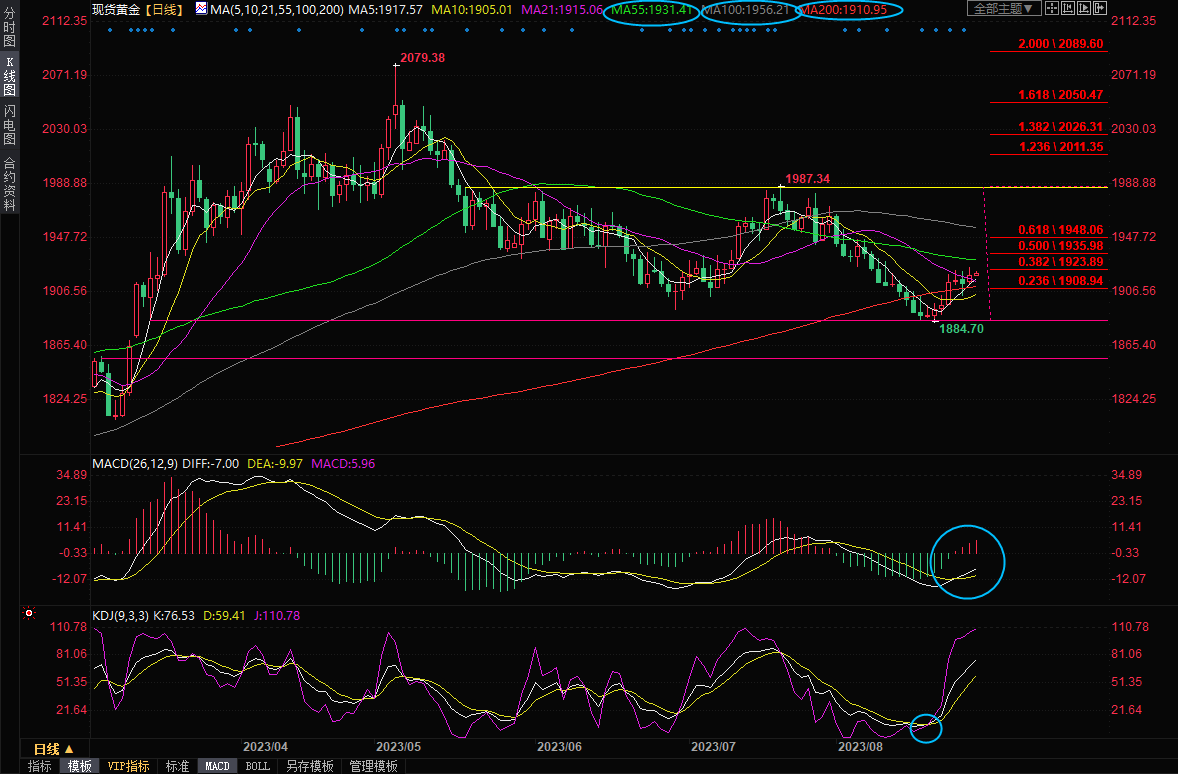
Task: Click the 0.382 \ 1923.89 Fibonacci level
Action: click(1060, 262)
